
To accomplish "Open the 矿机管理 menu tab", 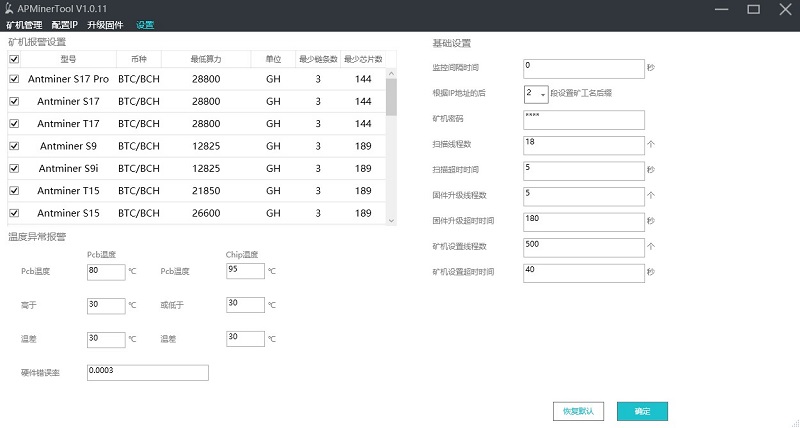I will [25, 24].
